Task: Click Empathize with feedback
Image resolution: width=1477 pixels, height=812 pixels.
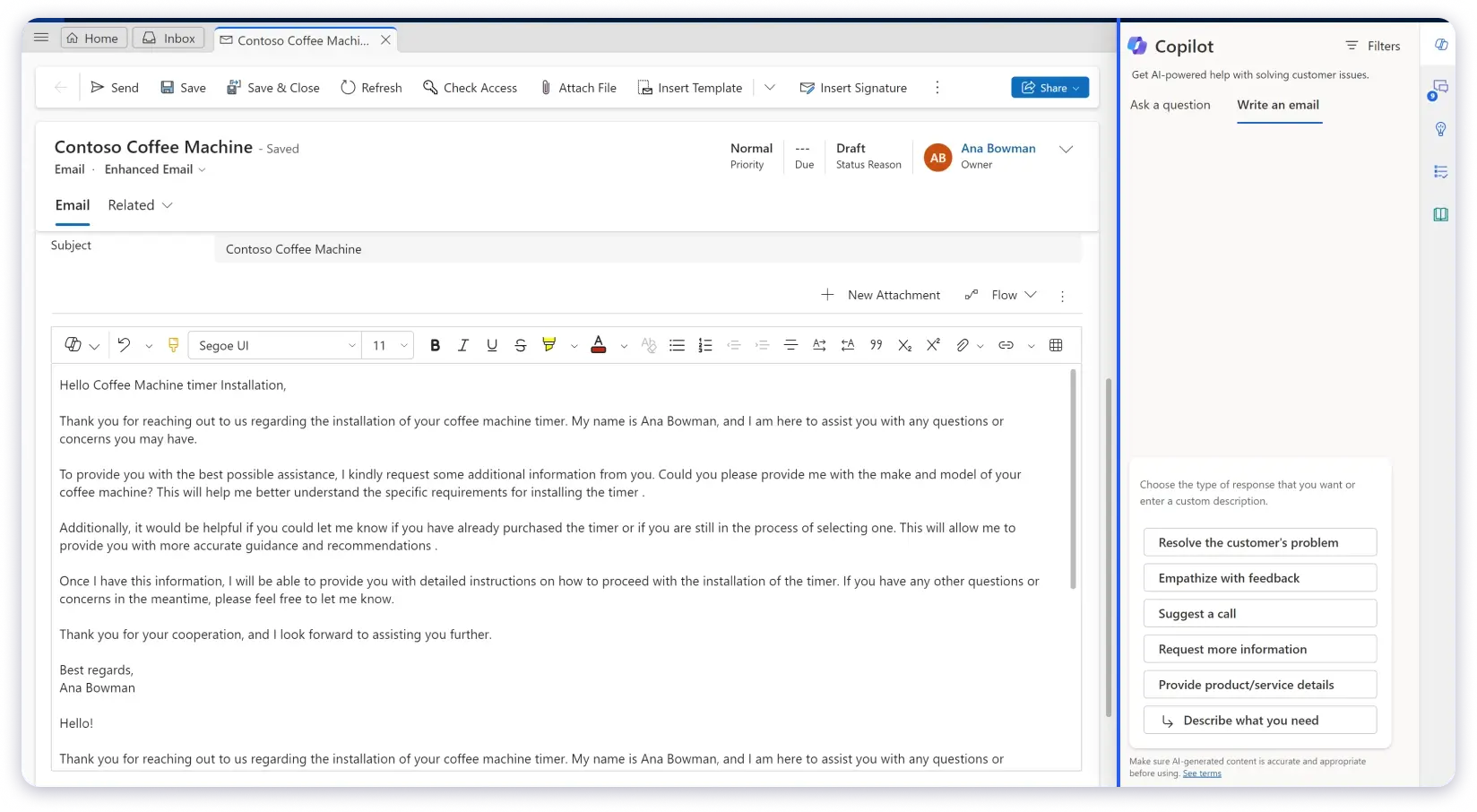Action: (x=1260, y=578)
